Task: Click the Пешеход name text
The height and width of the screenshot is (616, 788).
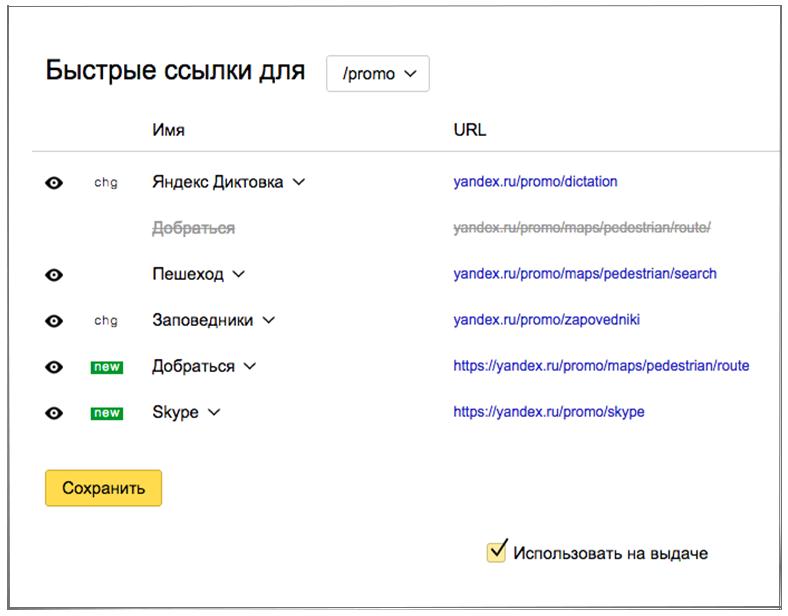Action: tap(188, 274)
